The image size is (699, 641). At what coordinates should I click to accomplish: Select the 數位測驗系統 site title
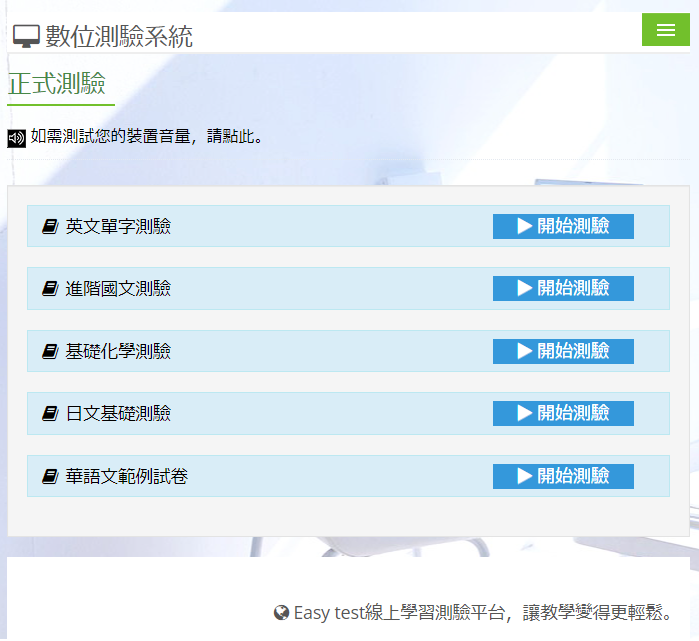pyautogui.click(x=119, y=37)
